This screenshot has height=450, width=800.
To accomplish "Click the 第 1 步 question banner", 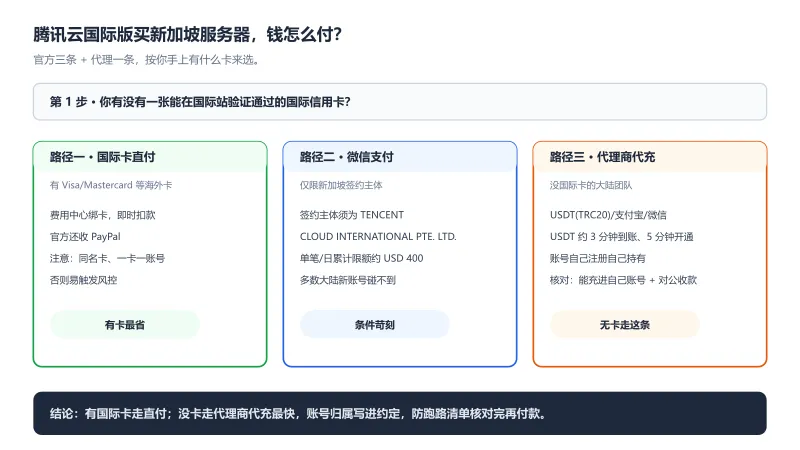I will pos(400,102).
